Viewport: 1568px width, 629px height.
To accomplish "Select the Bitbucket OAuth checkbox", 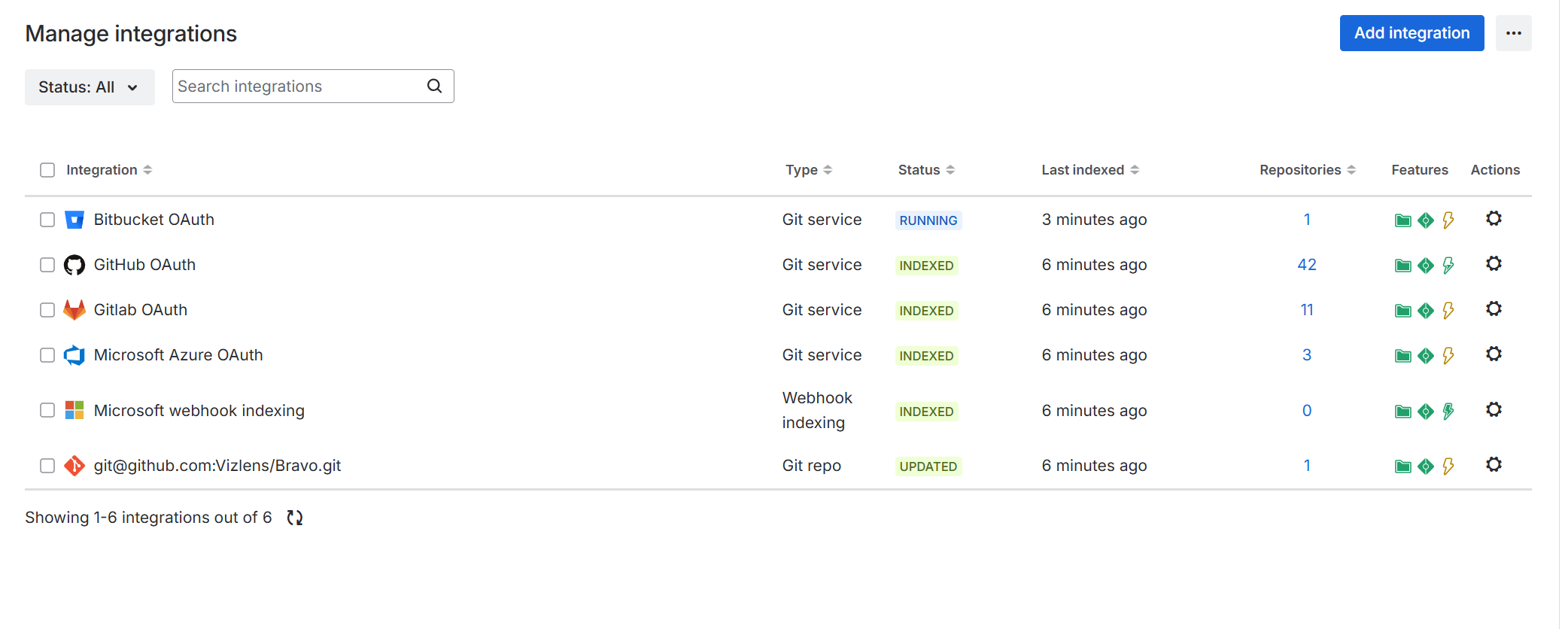I will click(47, 220).
